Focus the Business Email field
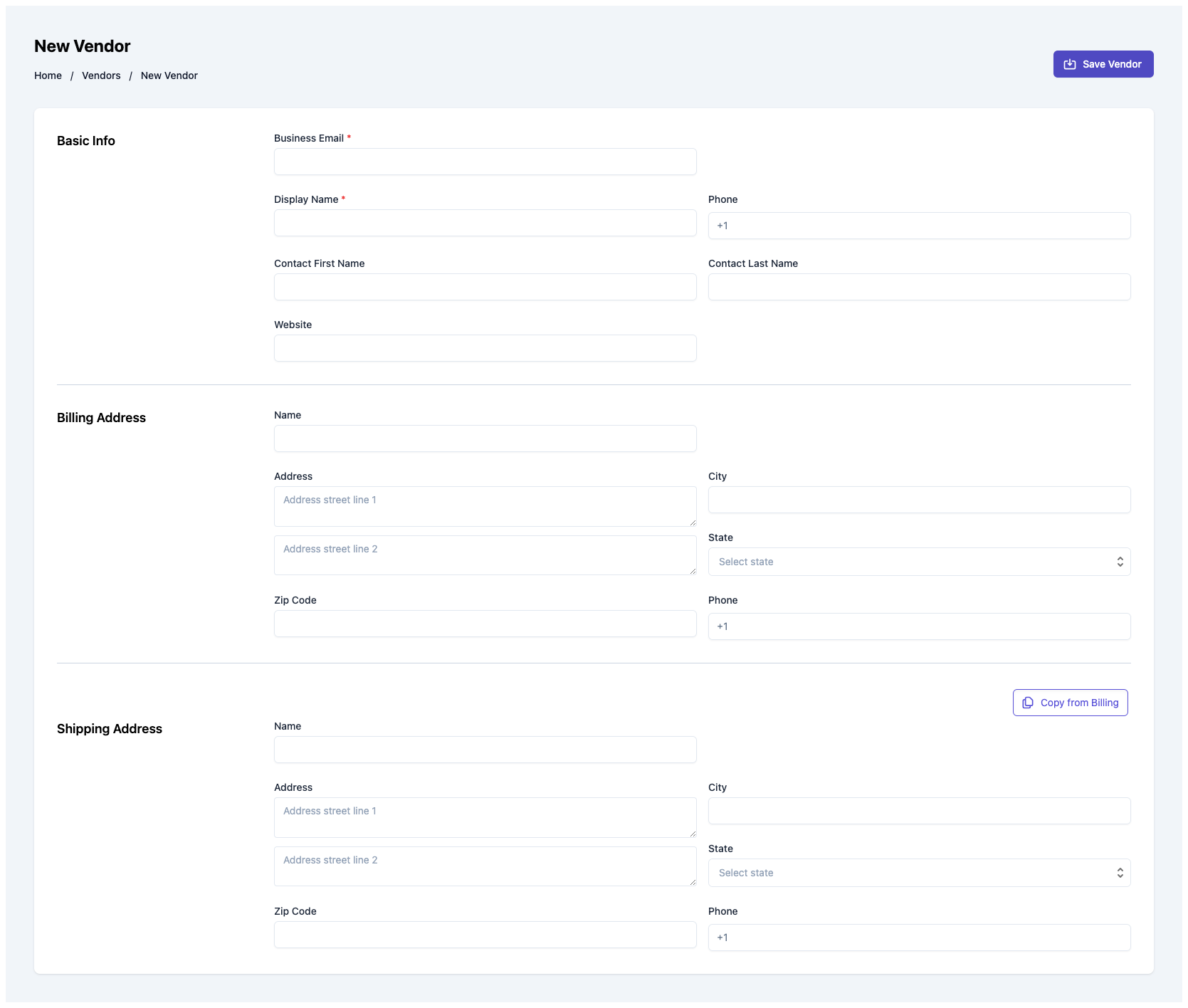Screen dimensions: 1188x1008 pyautogui.click(x=485, y=162)
